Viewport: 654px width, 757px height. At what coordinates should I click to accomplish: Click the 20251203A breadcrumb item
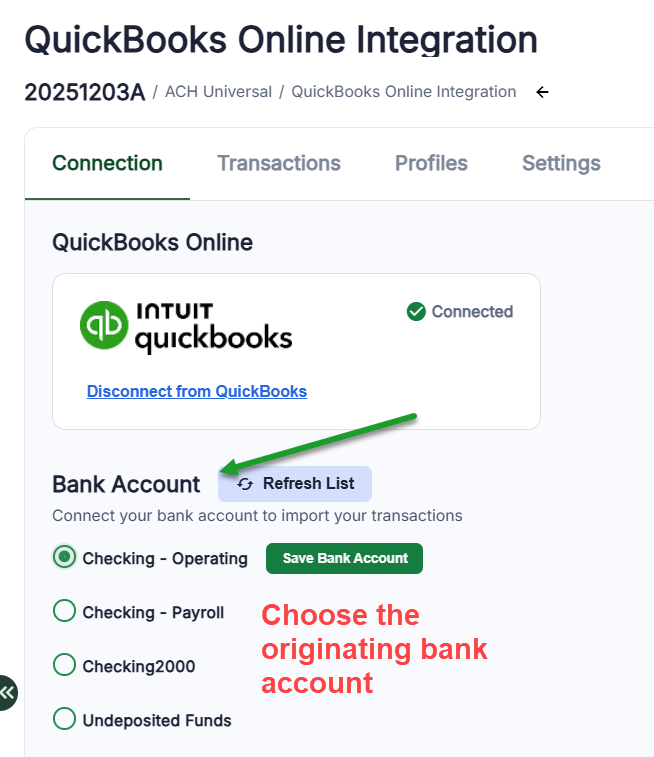click(85, 92)
